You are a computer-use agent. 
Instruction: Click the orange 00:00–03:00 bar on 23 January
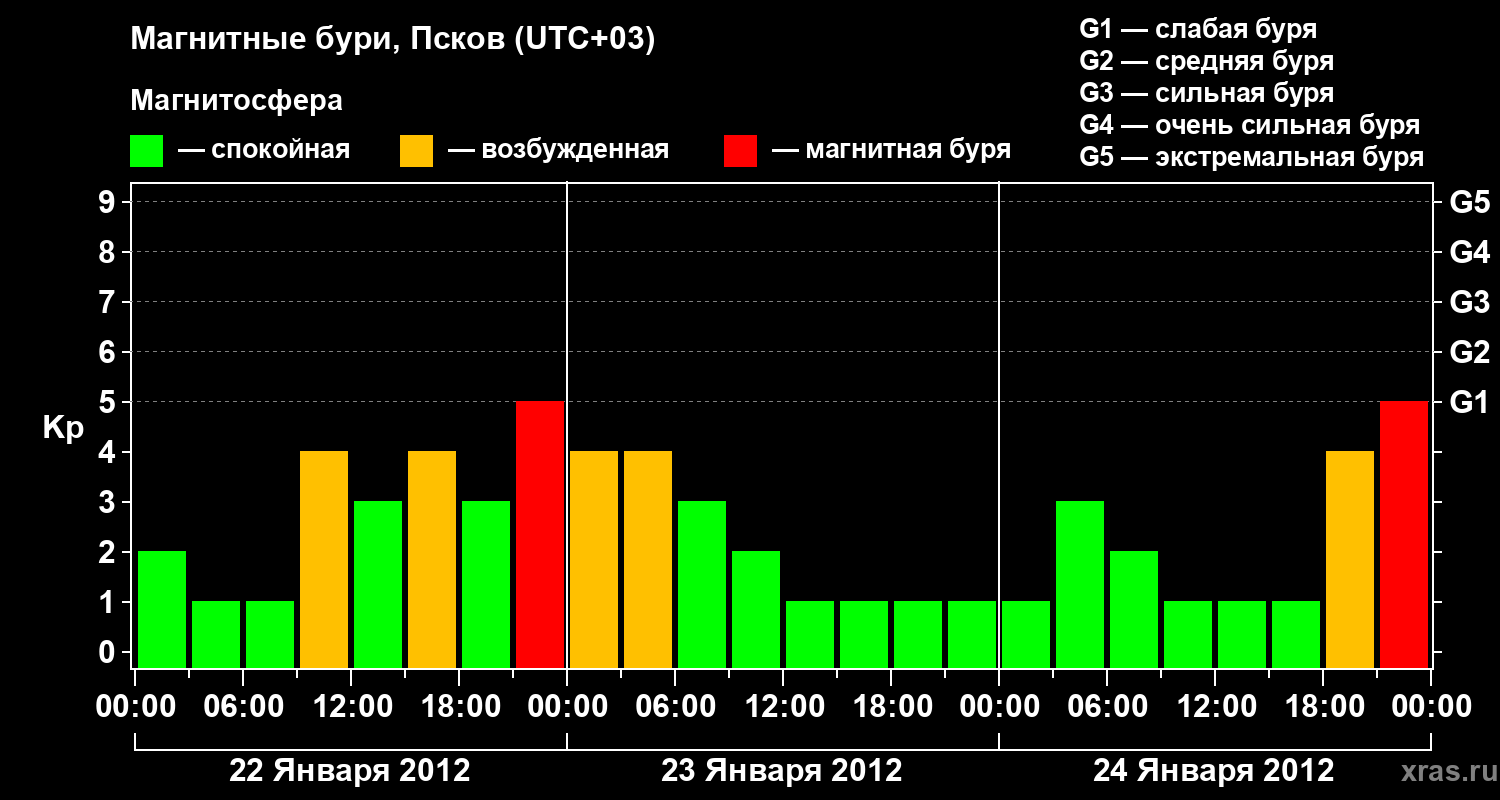pos(594,559)
